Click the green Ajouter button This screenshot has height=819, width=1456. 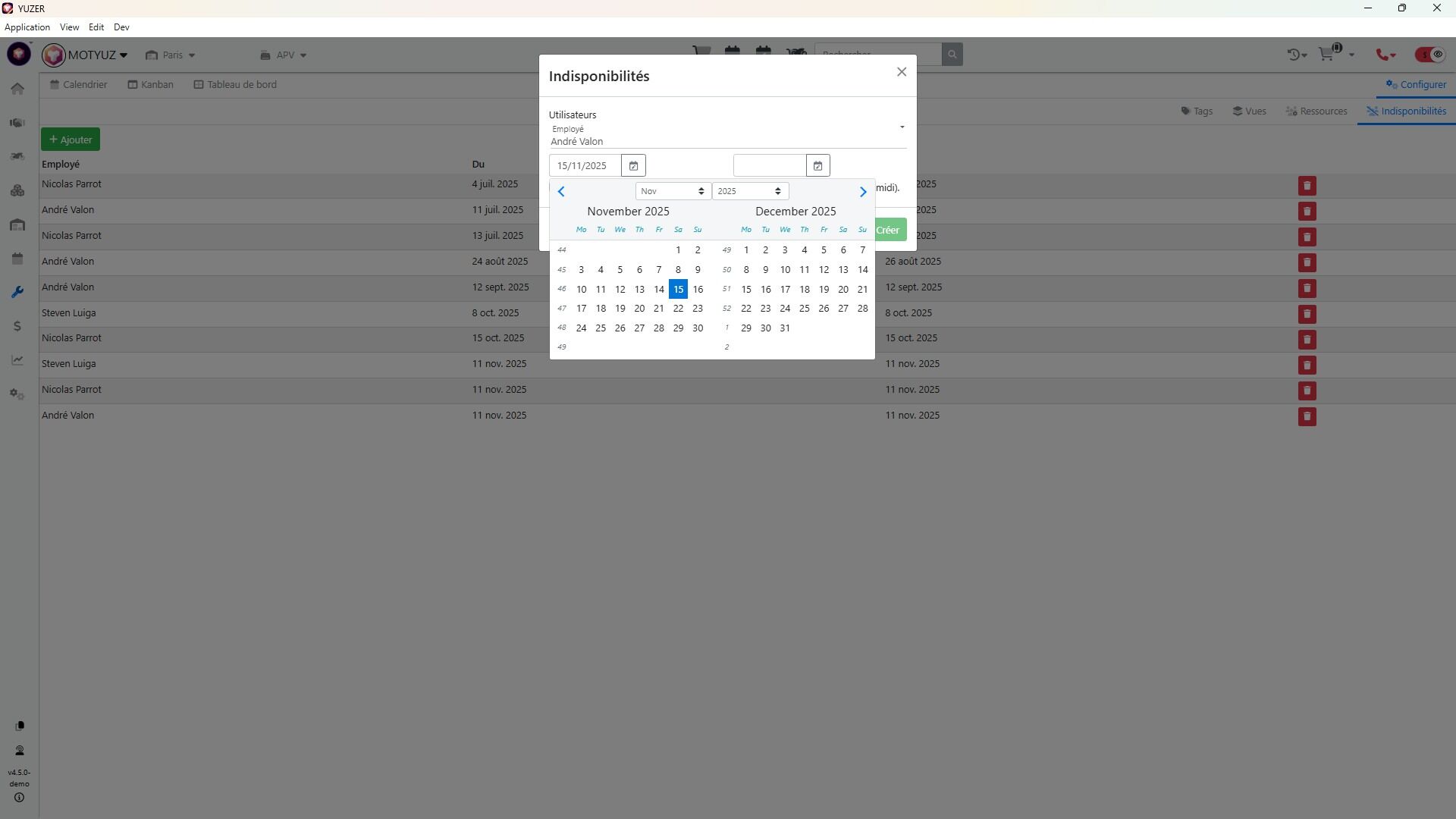coord(71,140)
